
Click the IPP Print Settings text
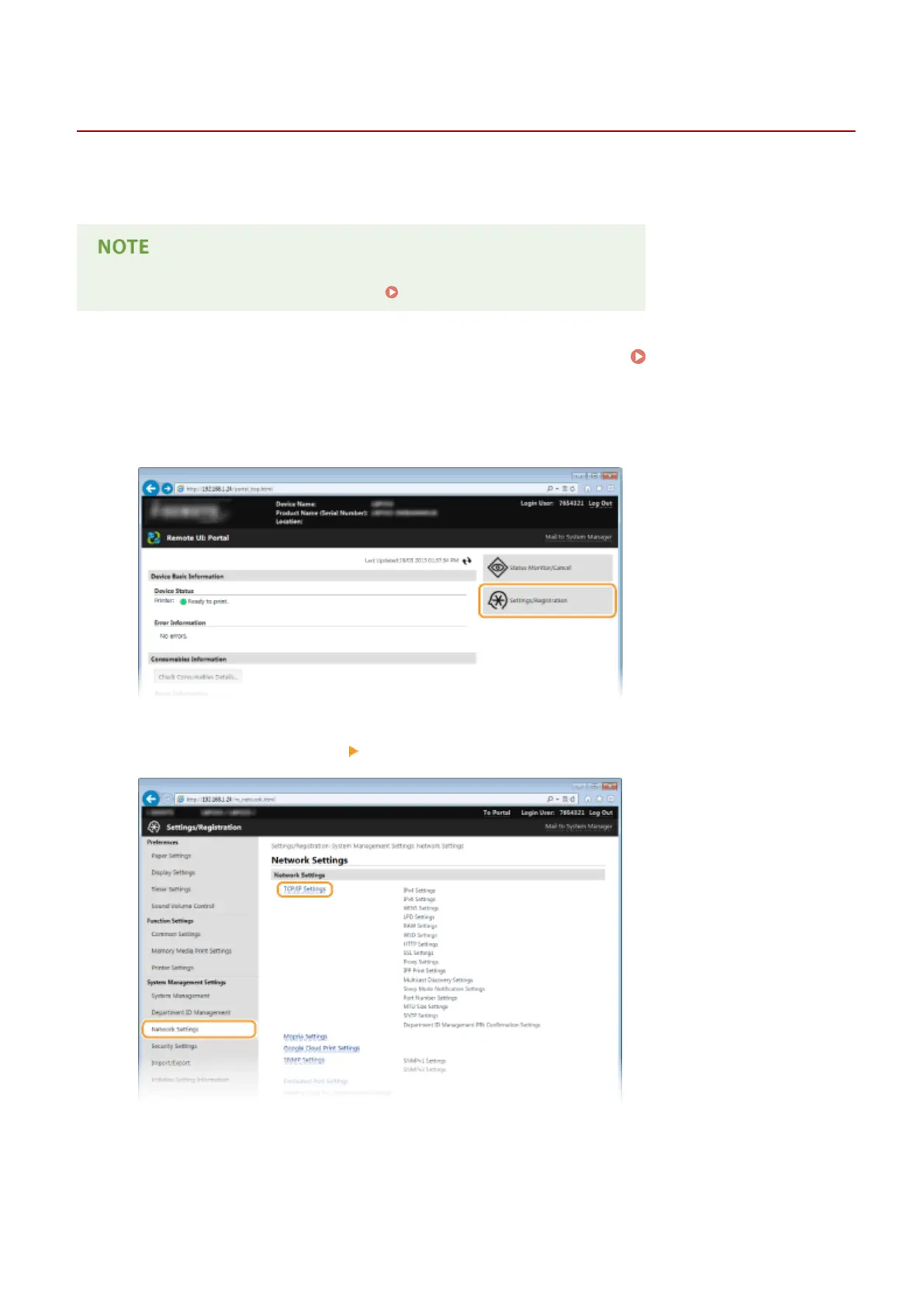424,971
